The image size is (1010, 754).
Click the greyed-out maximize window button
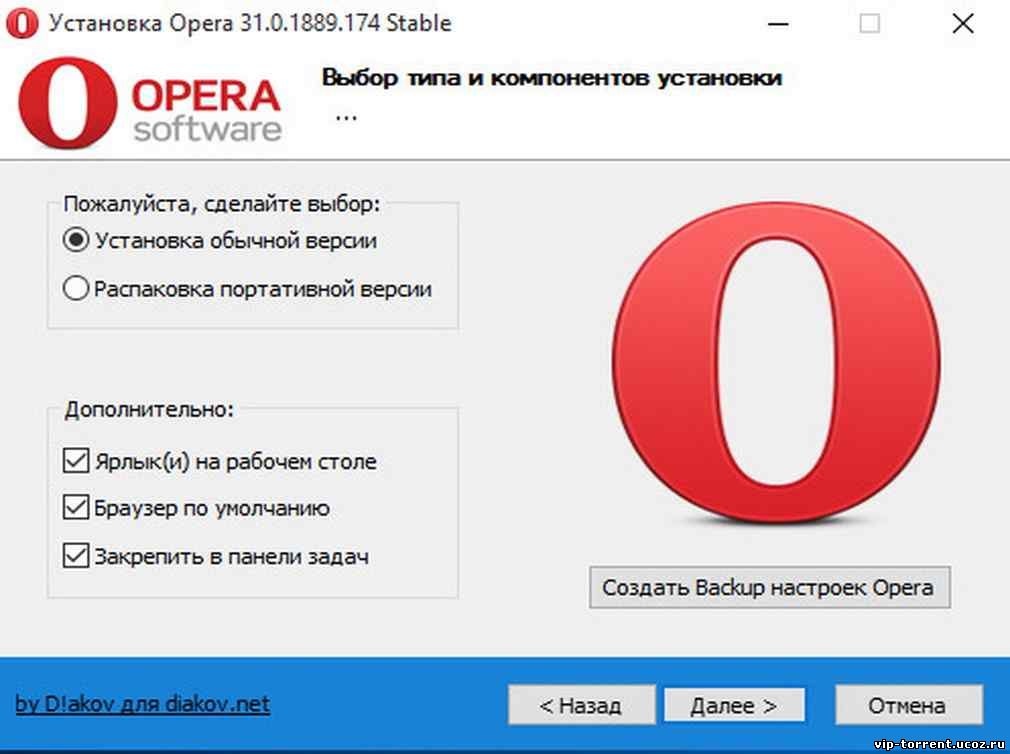[869, 24]
